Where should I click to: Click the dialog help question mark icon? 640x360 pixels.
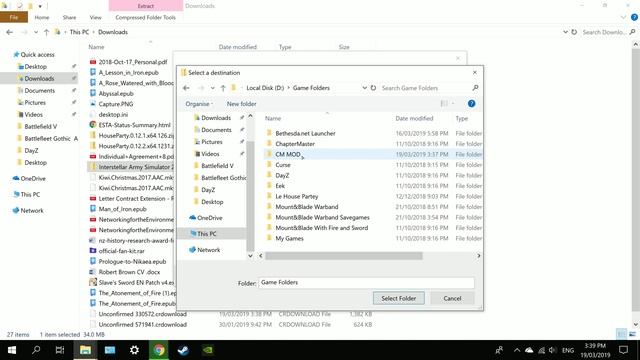[471, 104]
